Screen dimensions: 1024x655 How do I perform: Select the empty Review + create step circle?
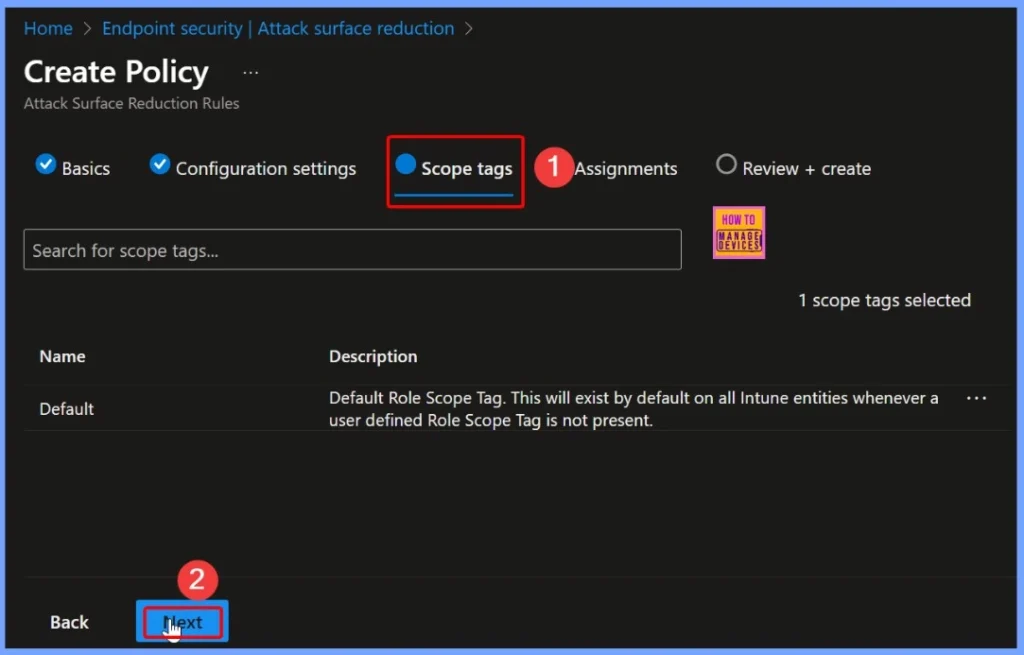coord(727,165)
